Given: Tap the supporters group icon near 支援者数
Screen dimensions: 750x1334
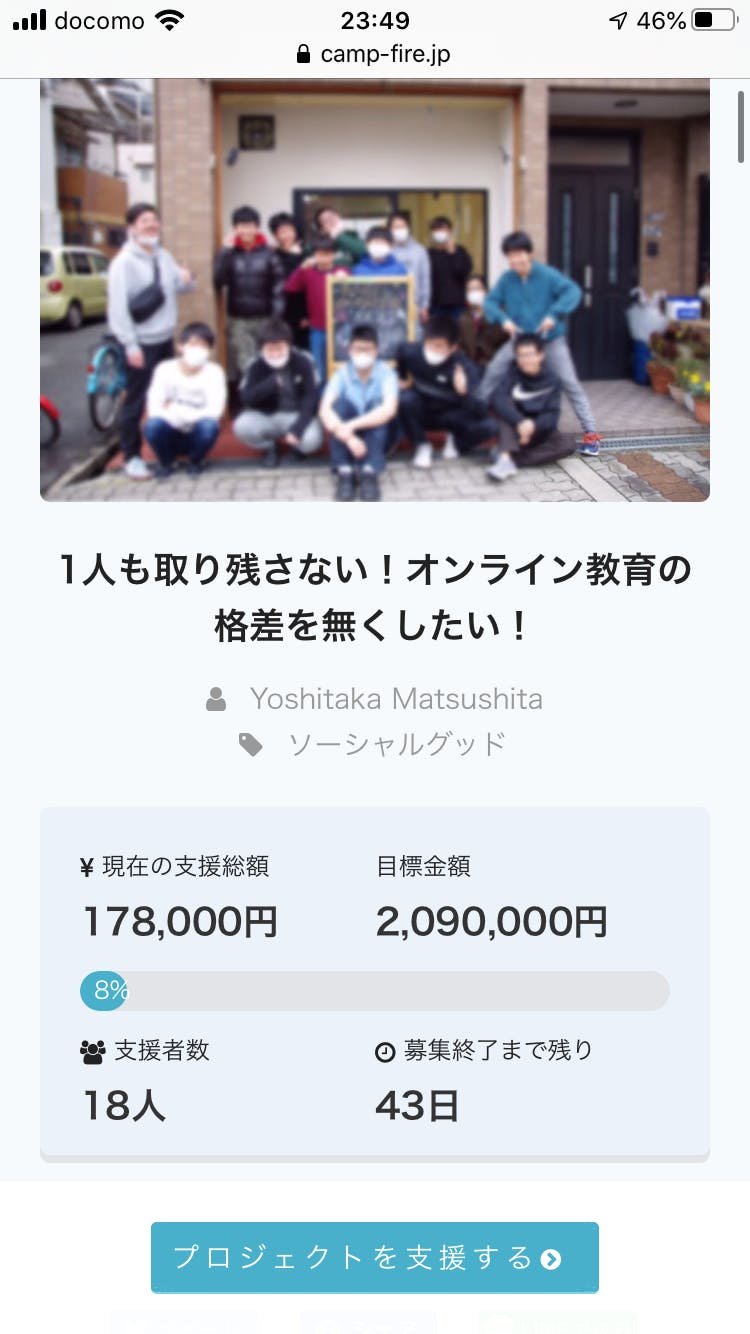Looking at the screenshot, I should coord(92,1051).
